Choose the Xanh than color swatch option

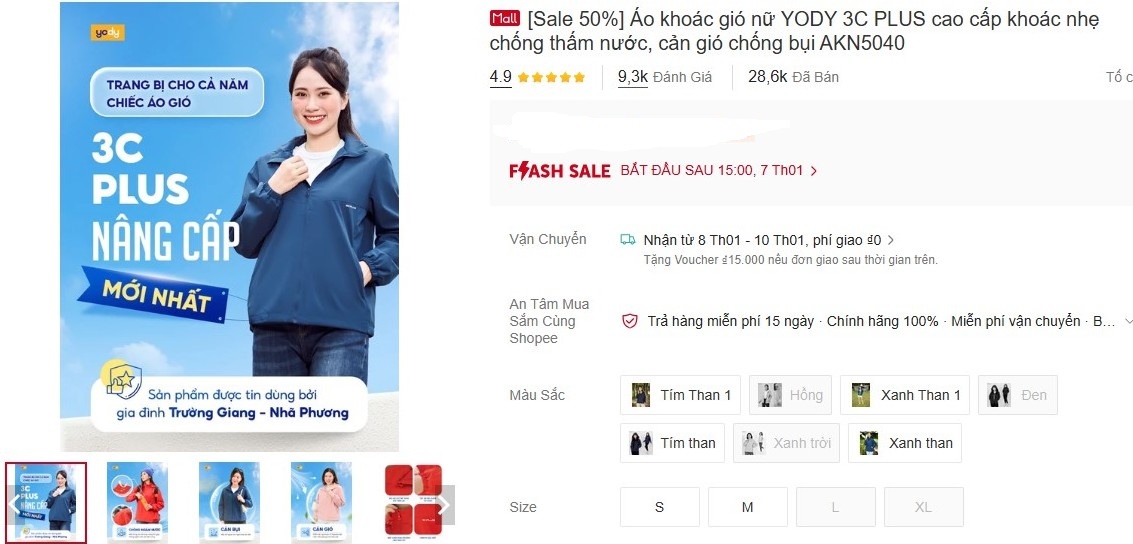pyautogui.click(x=905, y=443)
